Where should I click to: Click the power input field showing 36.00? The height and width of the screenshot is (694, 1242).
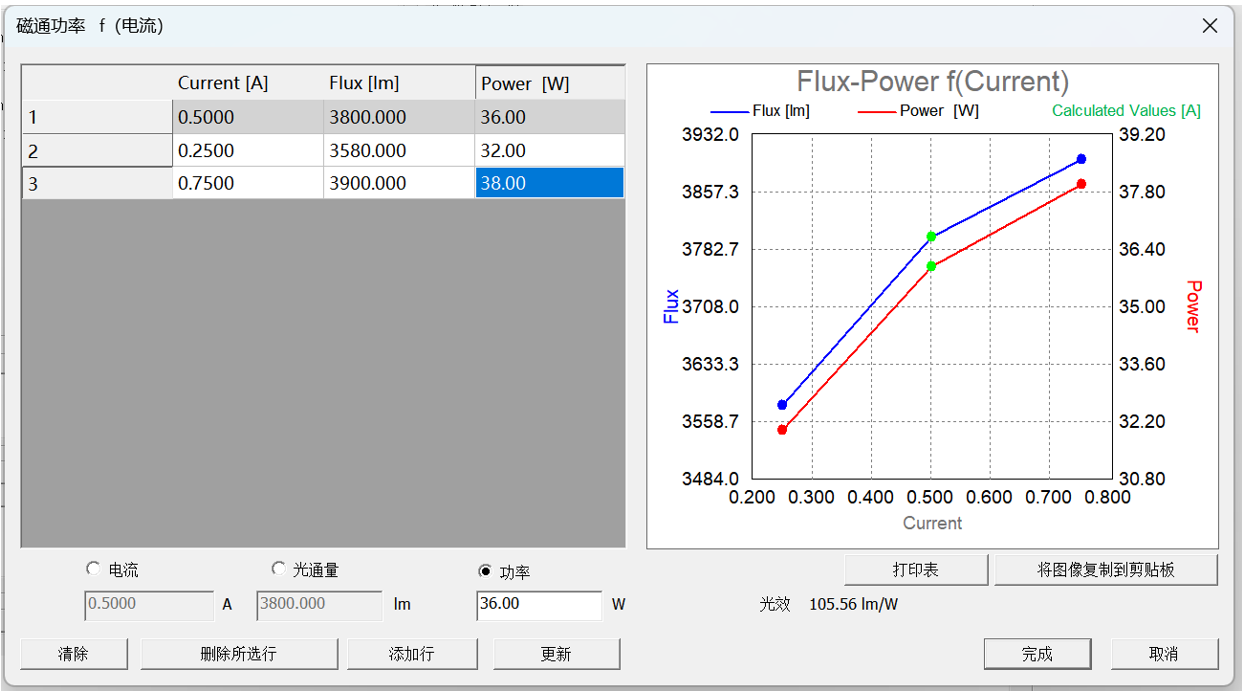click(x=538, y=604)
